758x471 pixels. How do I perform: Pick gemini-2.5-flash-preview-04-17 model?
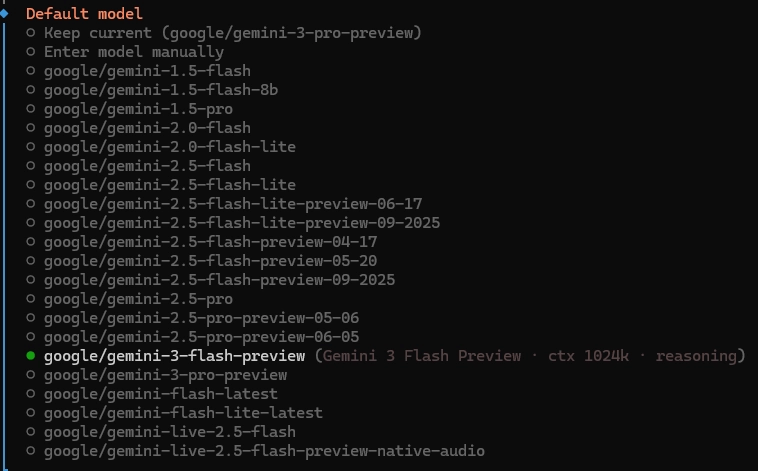click(210, 242)
